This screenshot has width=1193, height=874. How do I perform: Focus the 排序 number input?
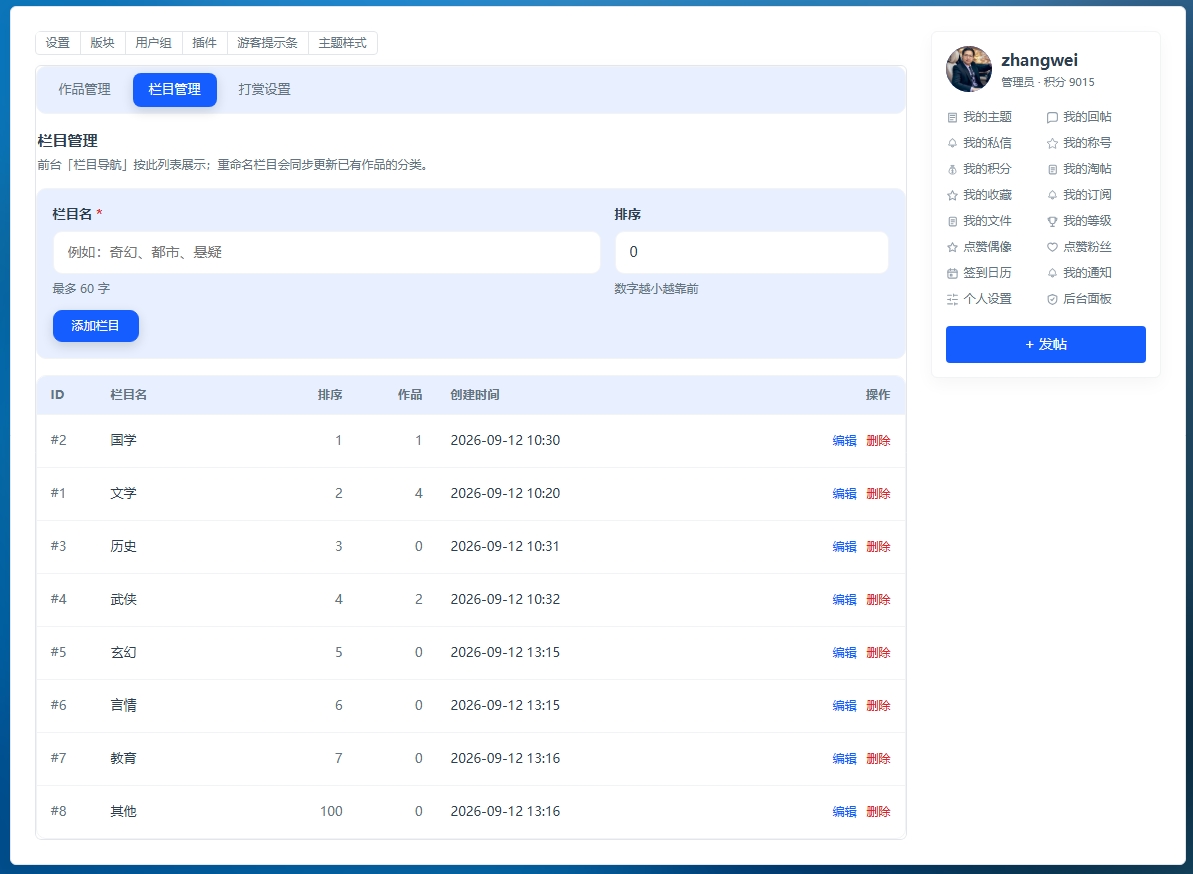coord(752,253)
